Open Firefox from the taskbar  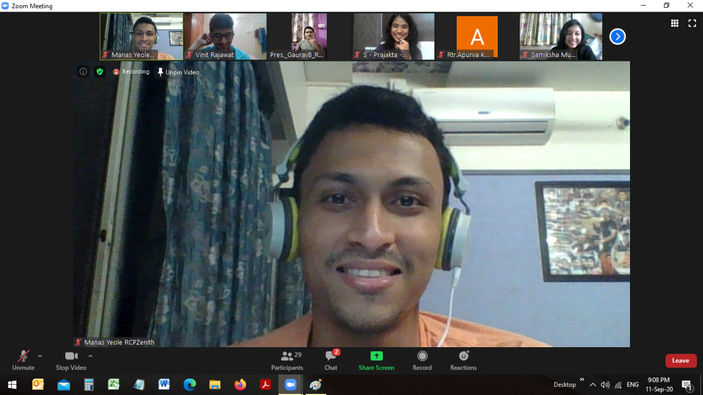240,385
